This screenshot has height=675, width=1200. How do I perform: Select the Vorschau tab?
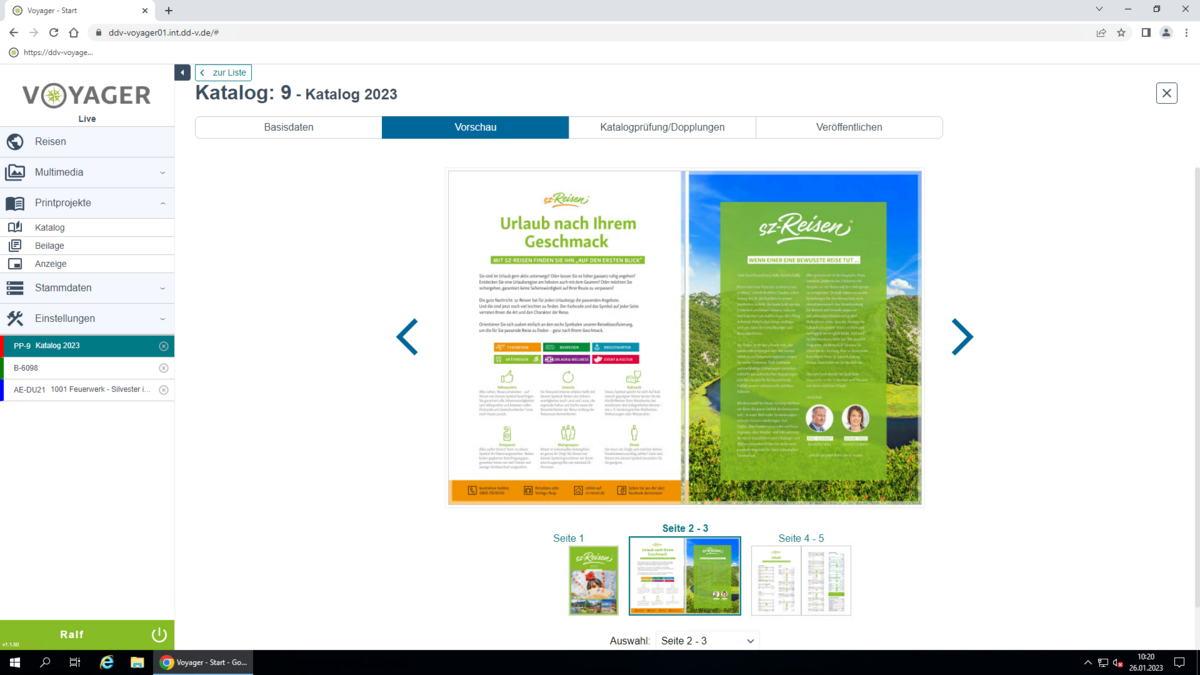pyautogui.click(x=475, y=127)
